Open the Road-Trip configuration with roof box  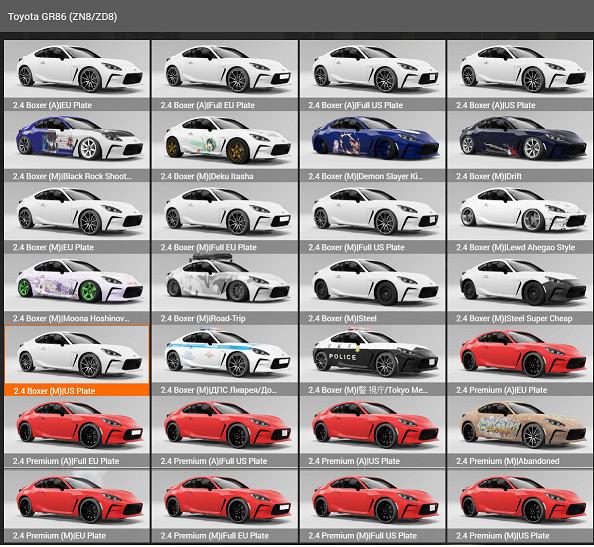pyautogui.click(x=225, y=289)
